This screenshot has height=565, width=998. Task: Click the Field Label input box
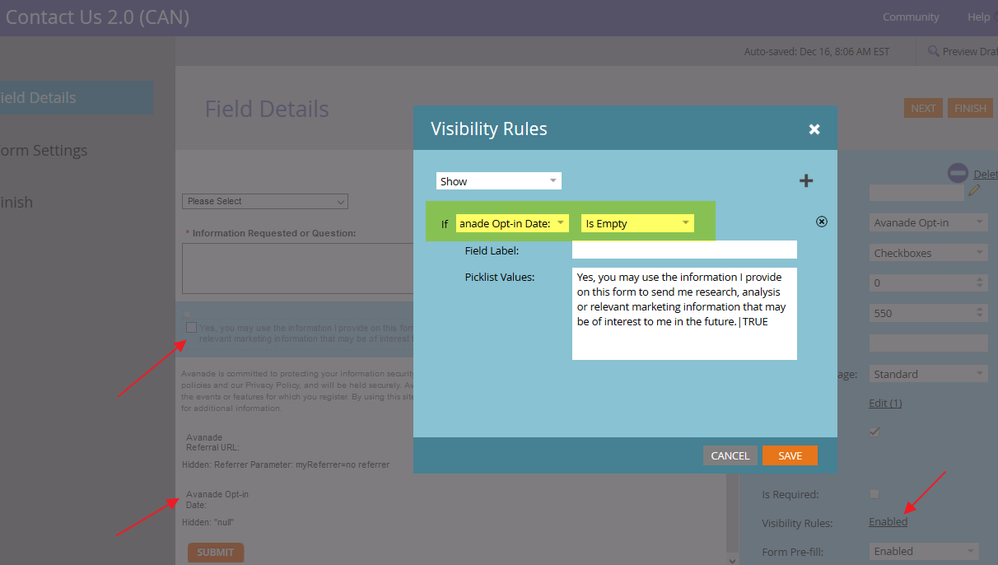(684, 250)
